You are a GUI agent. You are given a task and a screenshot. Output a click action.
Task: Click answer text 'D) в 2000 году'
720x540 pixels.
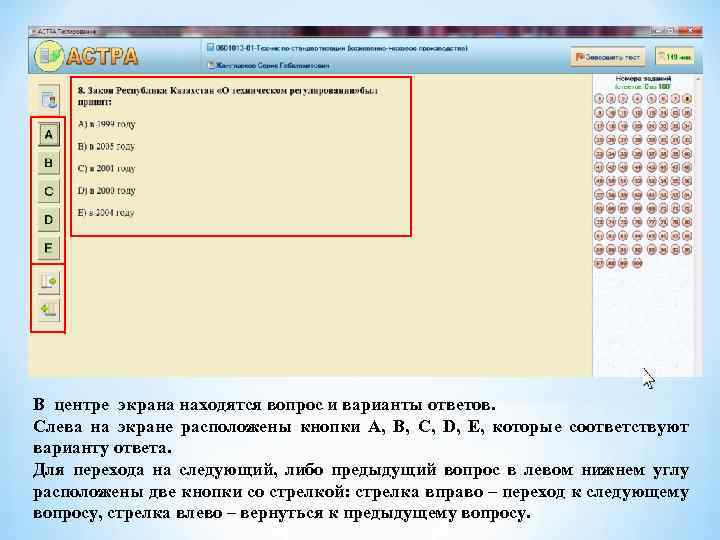107,191
